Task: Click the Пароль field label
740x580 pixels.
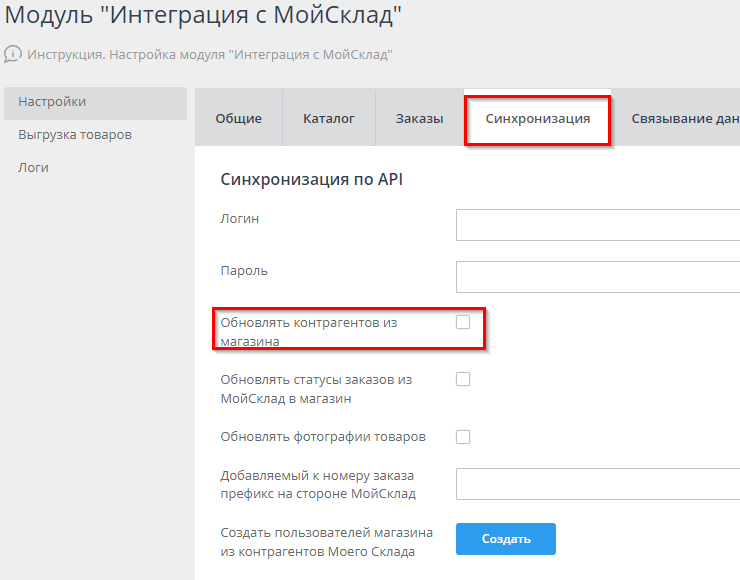Action: coord(244,271)
